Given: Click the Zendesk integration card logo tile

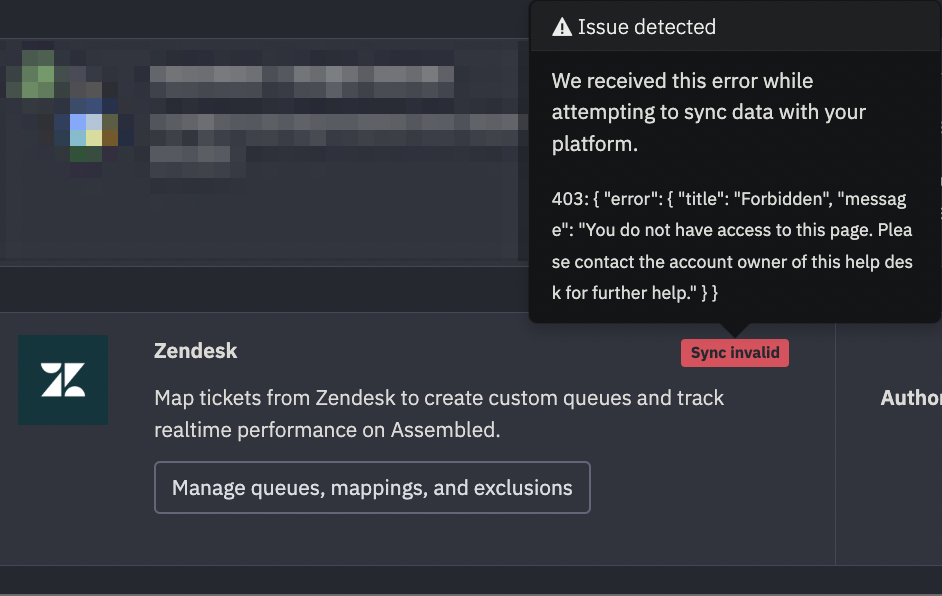Looking at the screenshot, I should [x=62, y=379].
